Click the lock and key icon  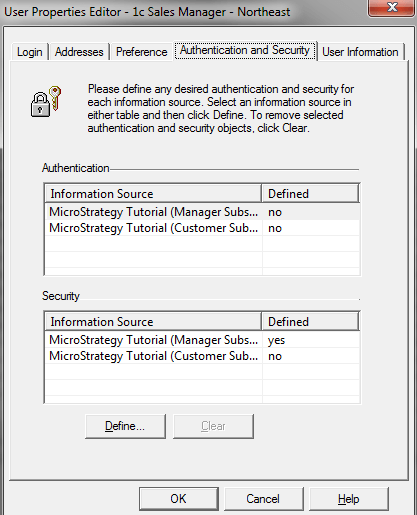click(46, 102)
